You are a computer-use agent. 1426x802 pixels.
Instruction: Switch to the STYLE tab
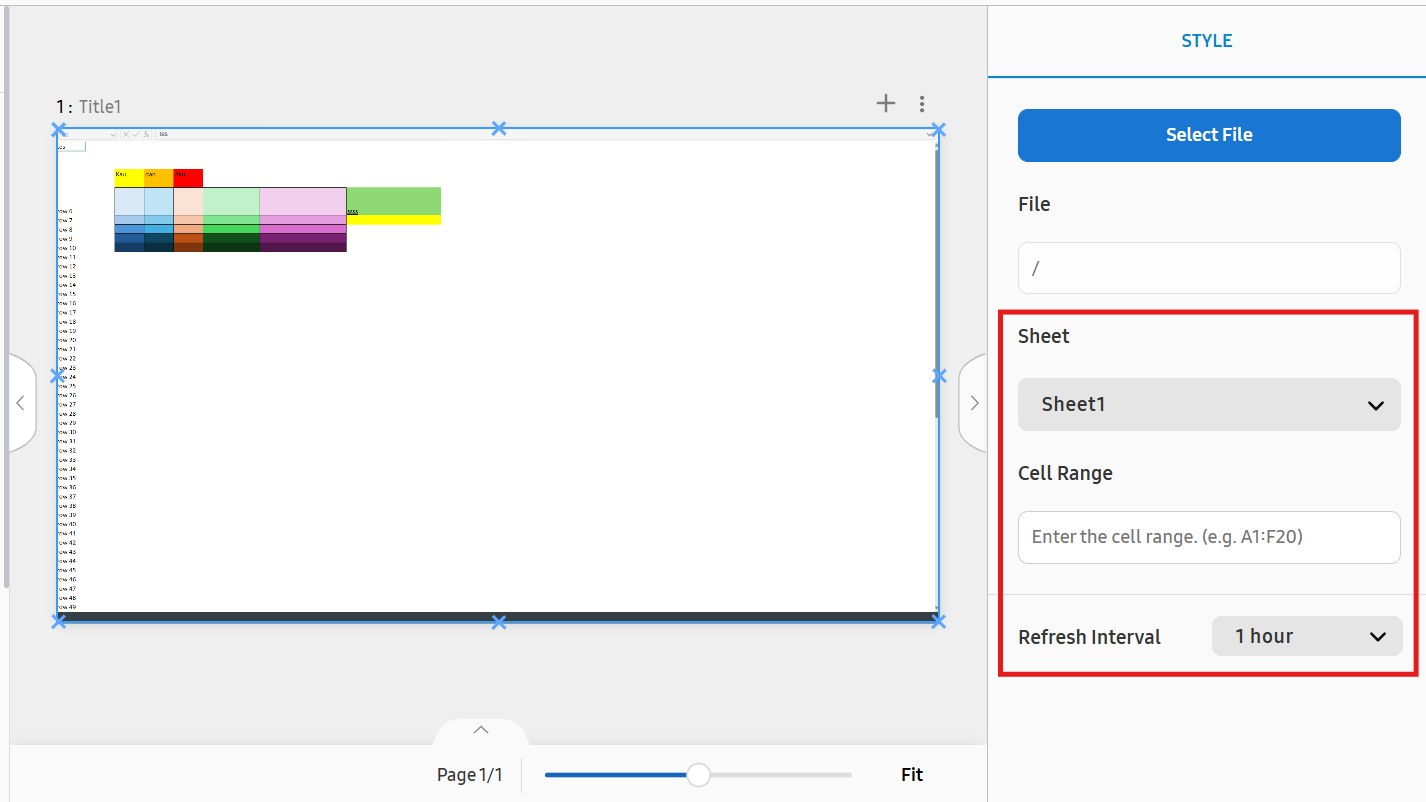[x=1206, y=41]
